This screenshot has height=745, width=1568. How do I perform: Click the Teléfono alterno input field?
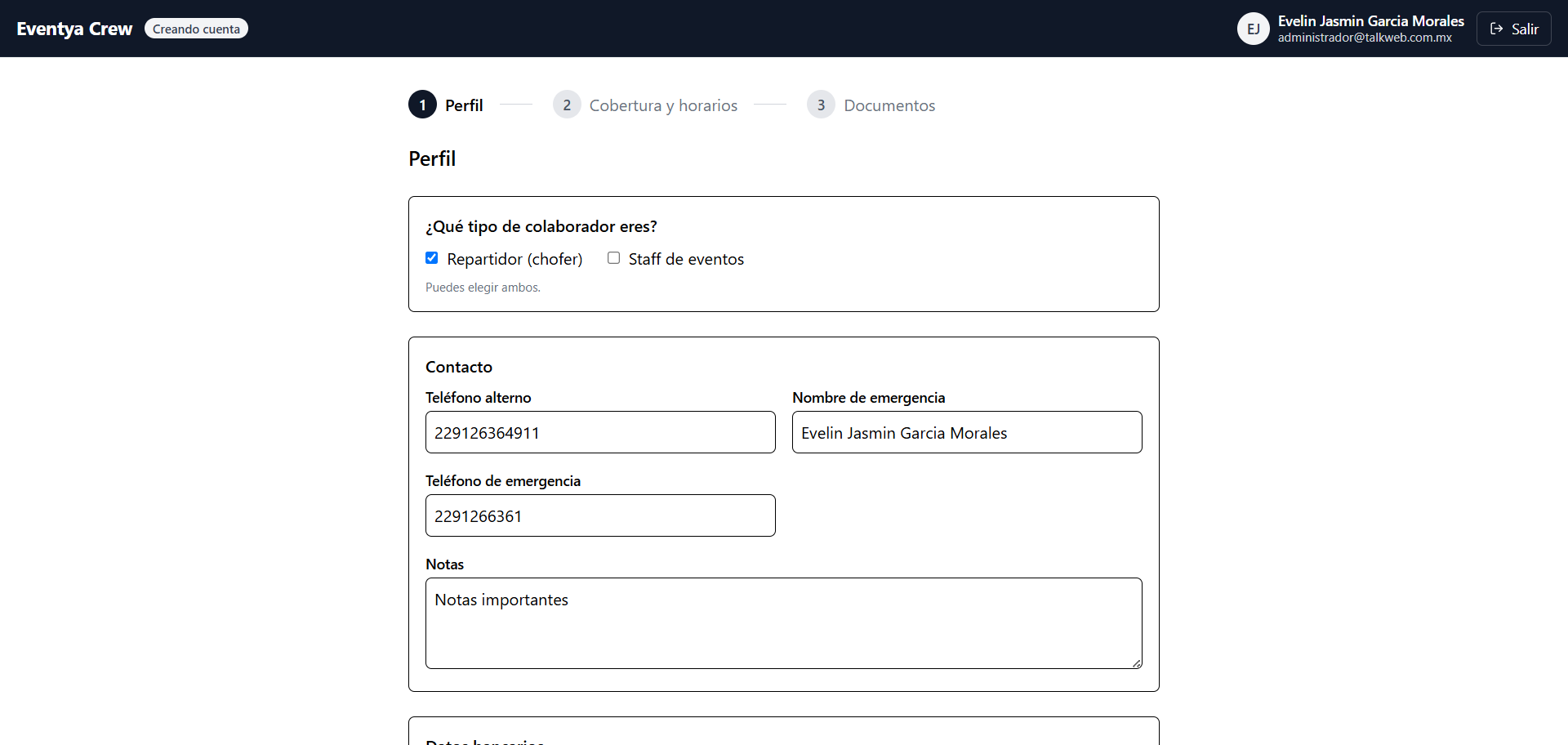coord(600,432)
